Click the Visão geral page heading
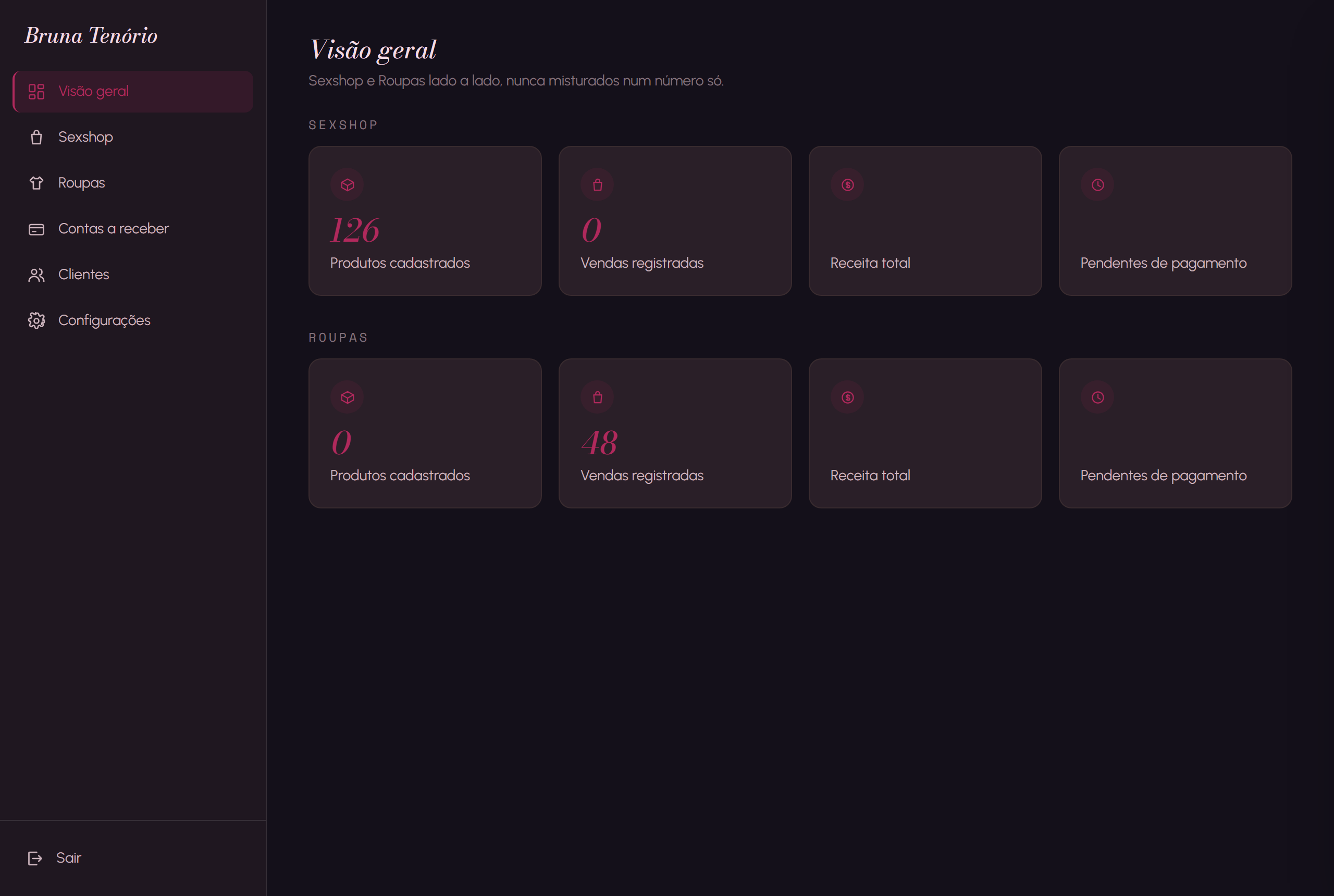Screen dimensions: 1334x896 tap(373, 49)
